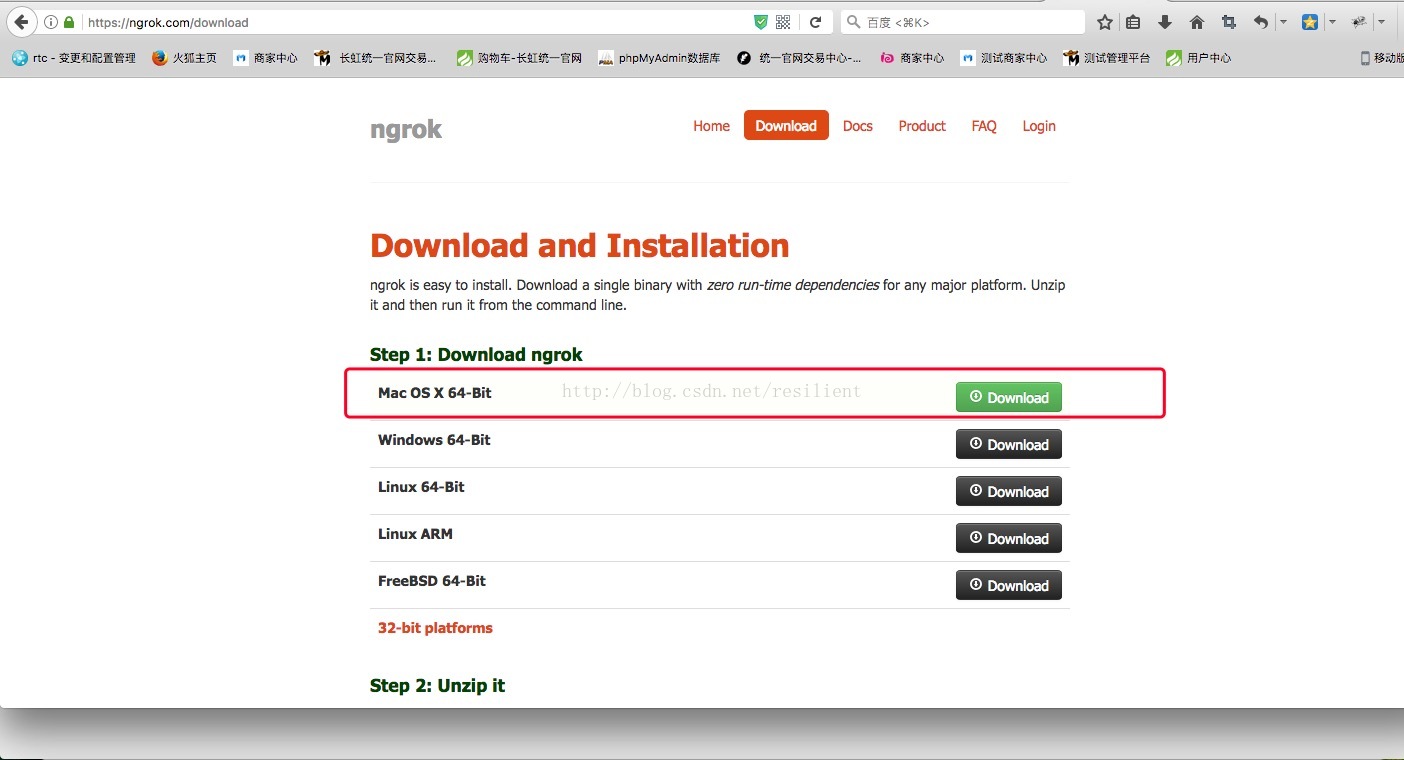Click the Linux ARM label

(x=415, y=534)
